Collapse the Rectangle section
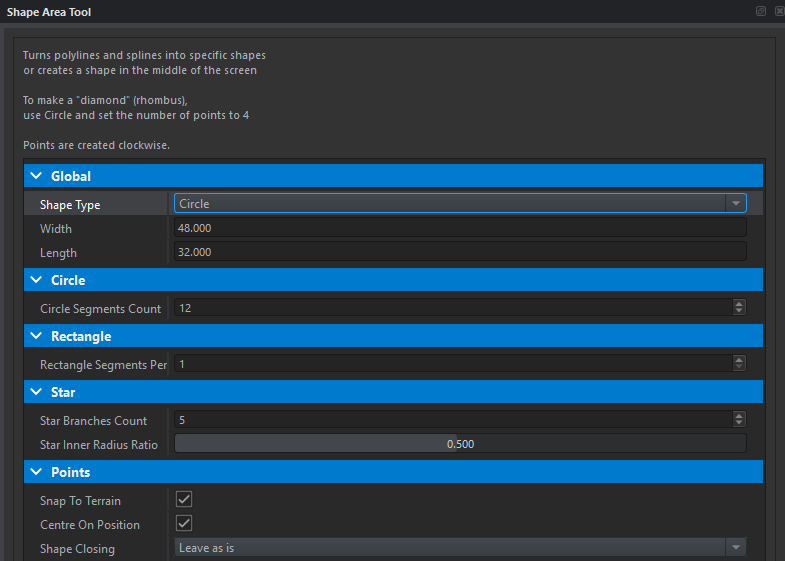Image resolution: width=785 pixels, height=561 pixels. pos(37,336)
